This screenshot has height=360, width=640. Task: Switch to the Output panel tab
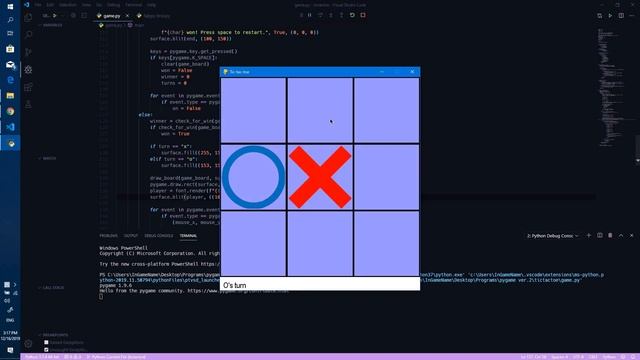click(x=131, y=236)
